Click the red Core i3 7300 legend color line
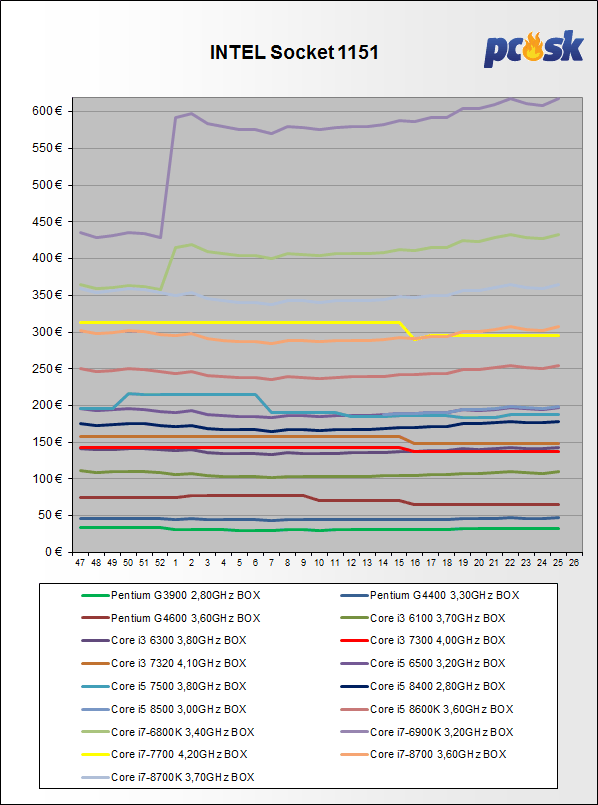Screen dimensions: 598x805 tap(354, 641)
